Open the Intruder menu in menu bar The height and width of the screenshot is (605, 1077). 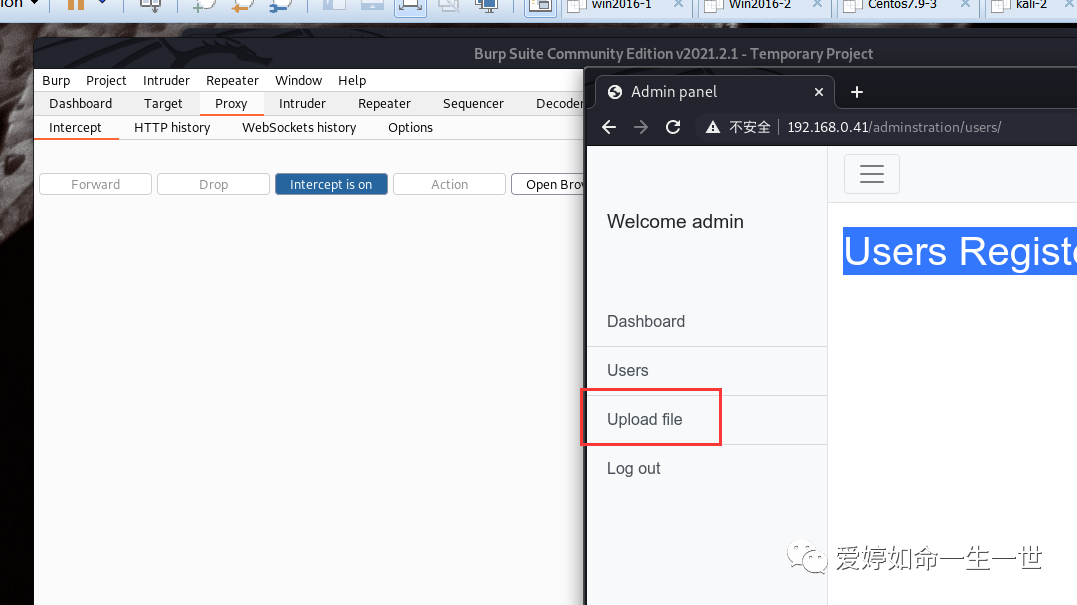[166, 80]
